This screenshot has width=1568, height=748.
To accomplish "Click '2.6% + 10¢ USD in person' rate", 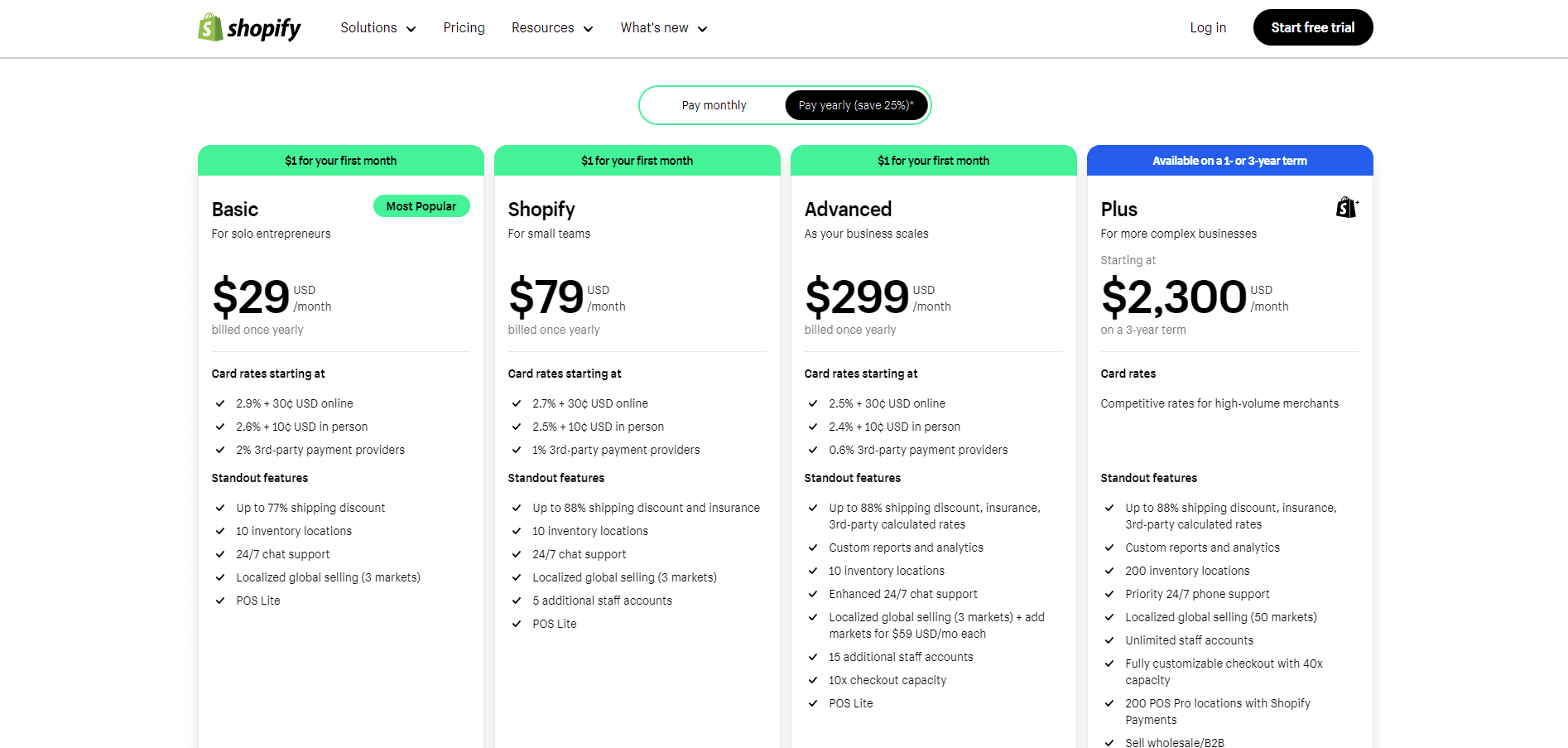I will coord(302,427).
